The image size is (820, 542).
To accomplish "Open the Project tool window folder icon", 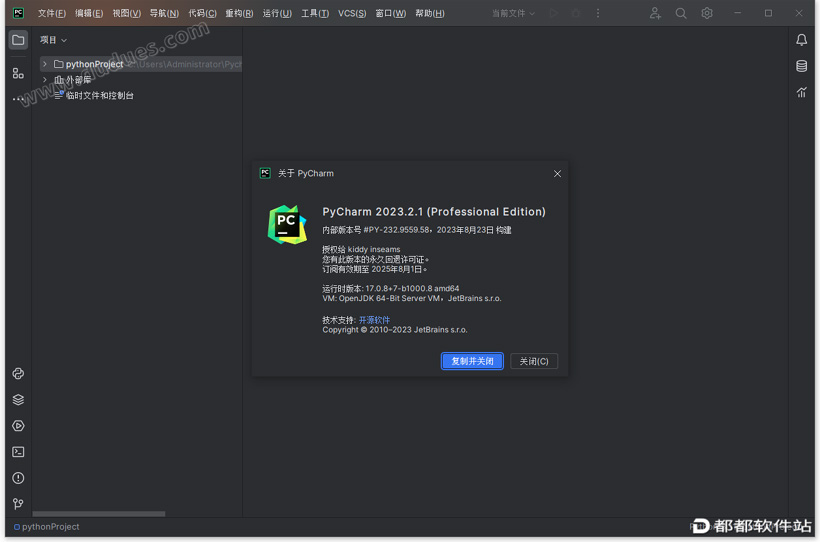I will tap(18, 40).
